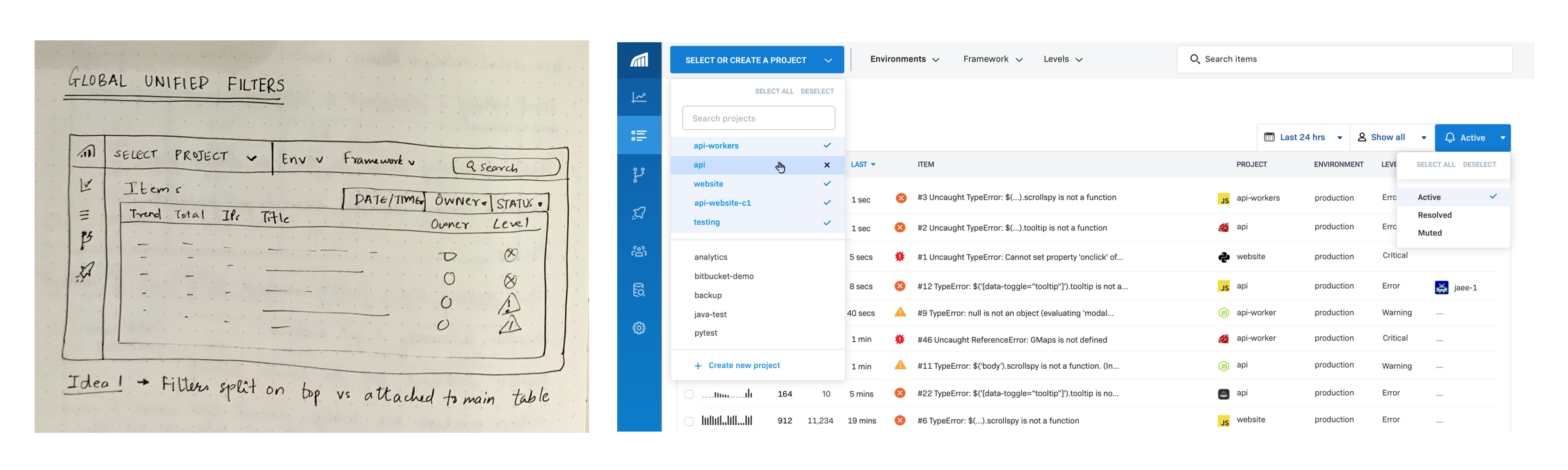Click the Search items field

(1345, 59)
